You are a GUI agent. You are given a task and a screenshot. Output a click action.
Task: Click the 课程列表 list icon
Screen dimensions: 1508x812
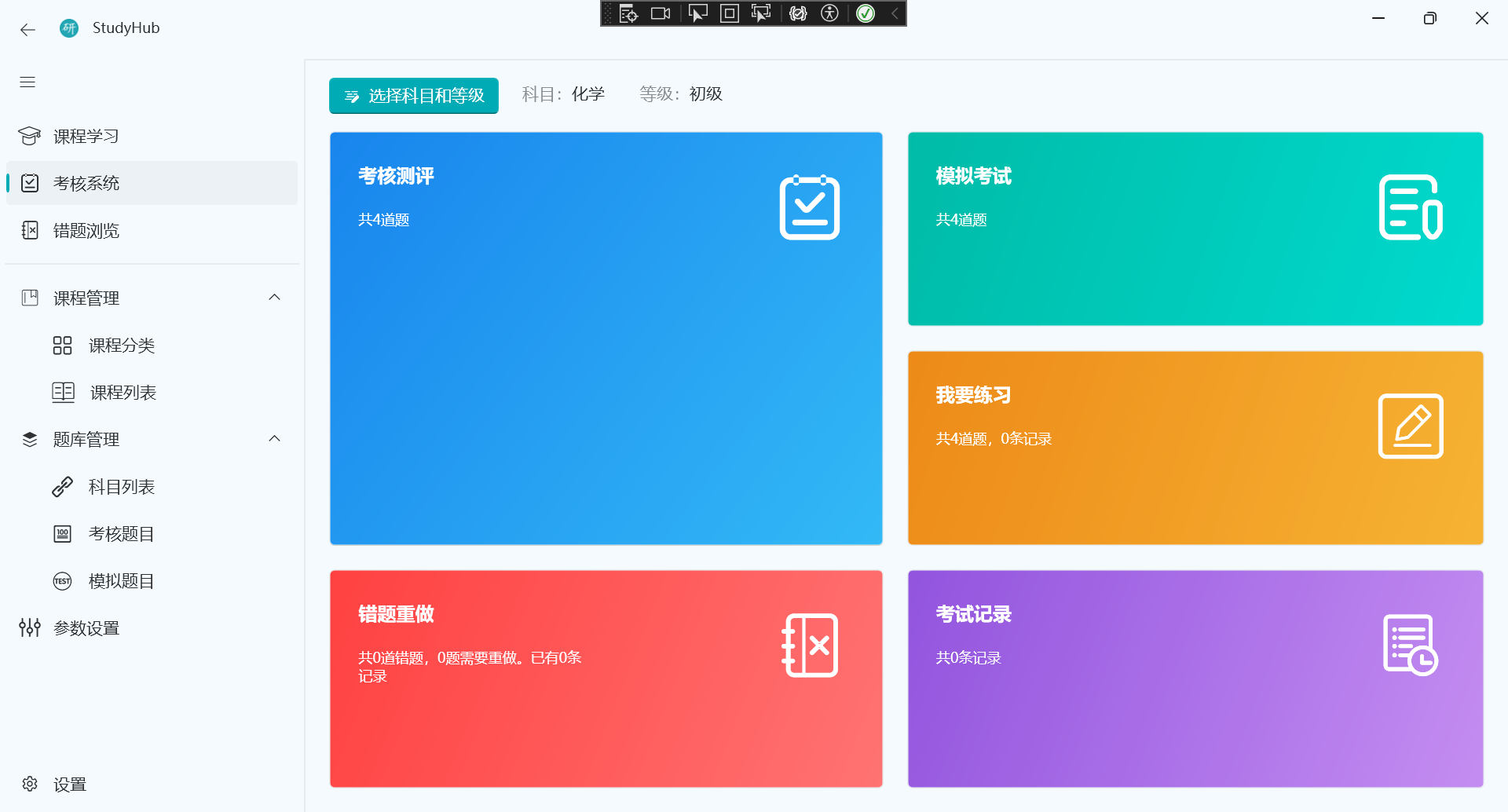point(63,393)
